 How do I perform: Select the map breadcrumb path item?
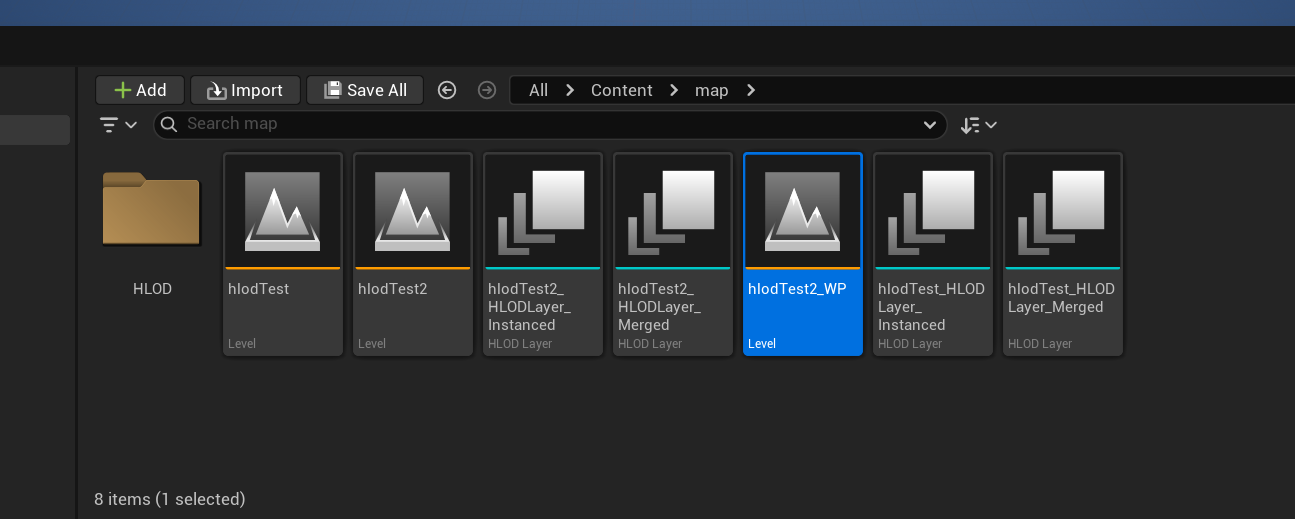(x=712, y=90)
